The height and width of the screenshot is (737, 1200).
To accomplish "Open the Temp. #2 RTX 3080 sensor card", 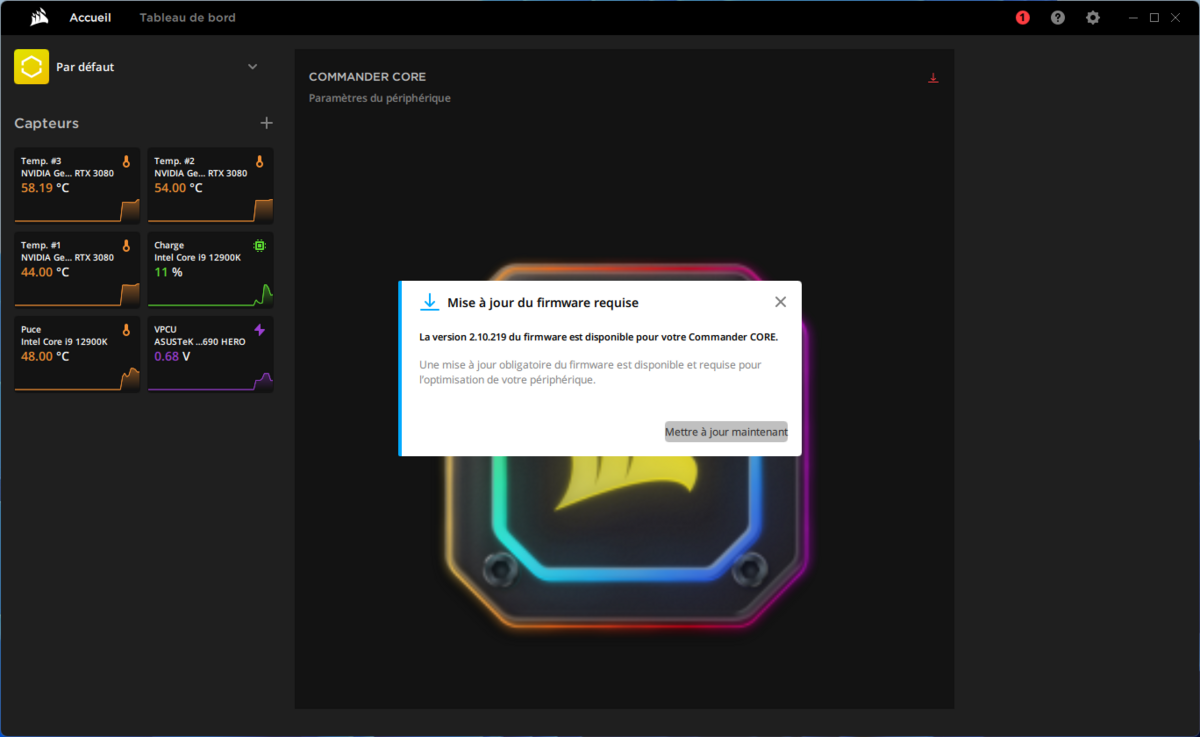I will [210, 186].
